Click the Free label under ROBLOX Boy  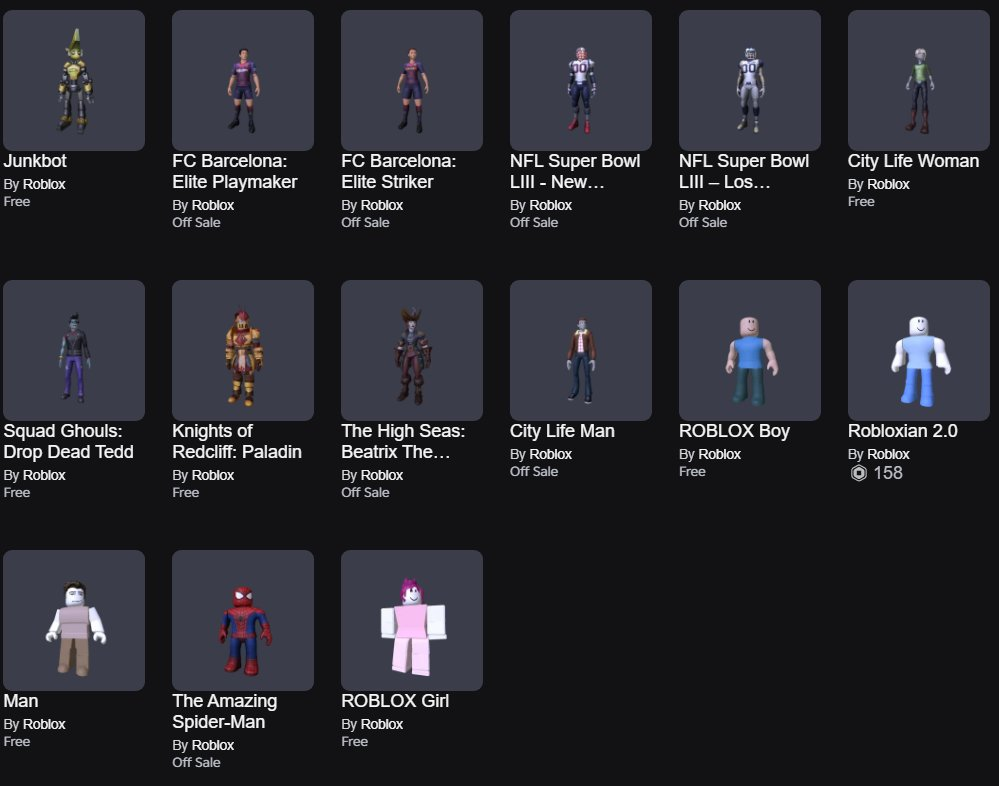[692, 472]
